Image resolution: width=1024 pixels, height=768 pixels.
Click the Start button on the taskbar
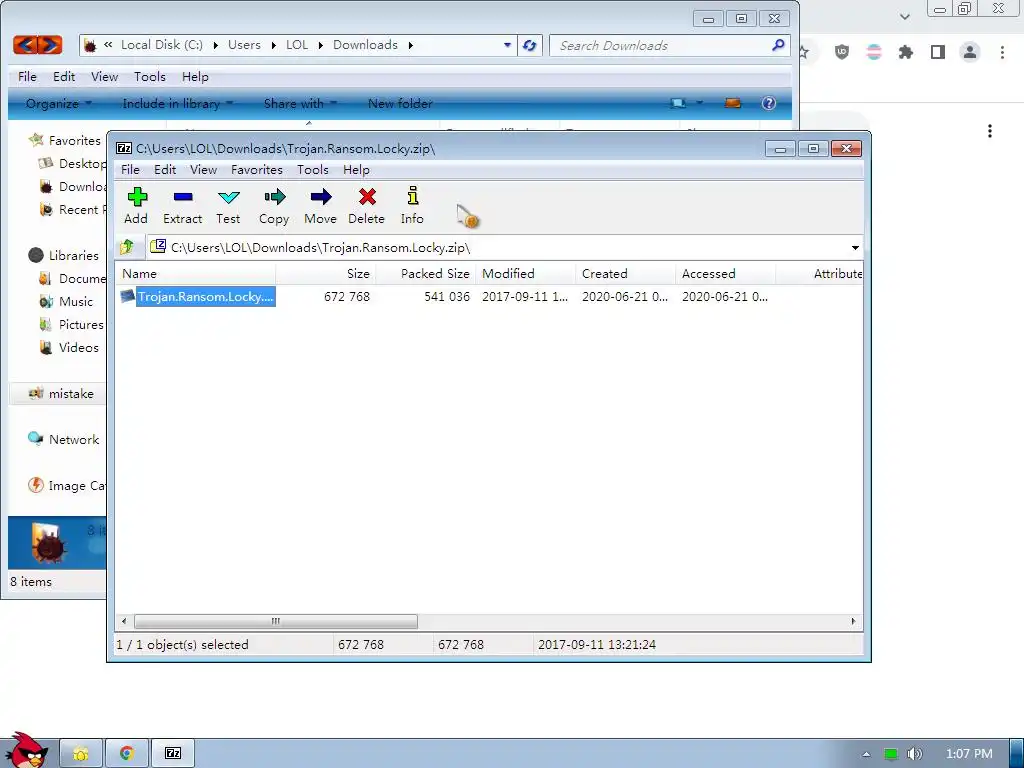point(27,750)
